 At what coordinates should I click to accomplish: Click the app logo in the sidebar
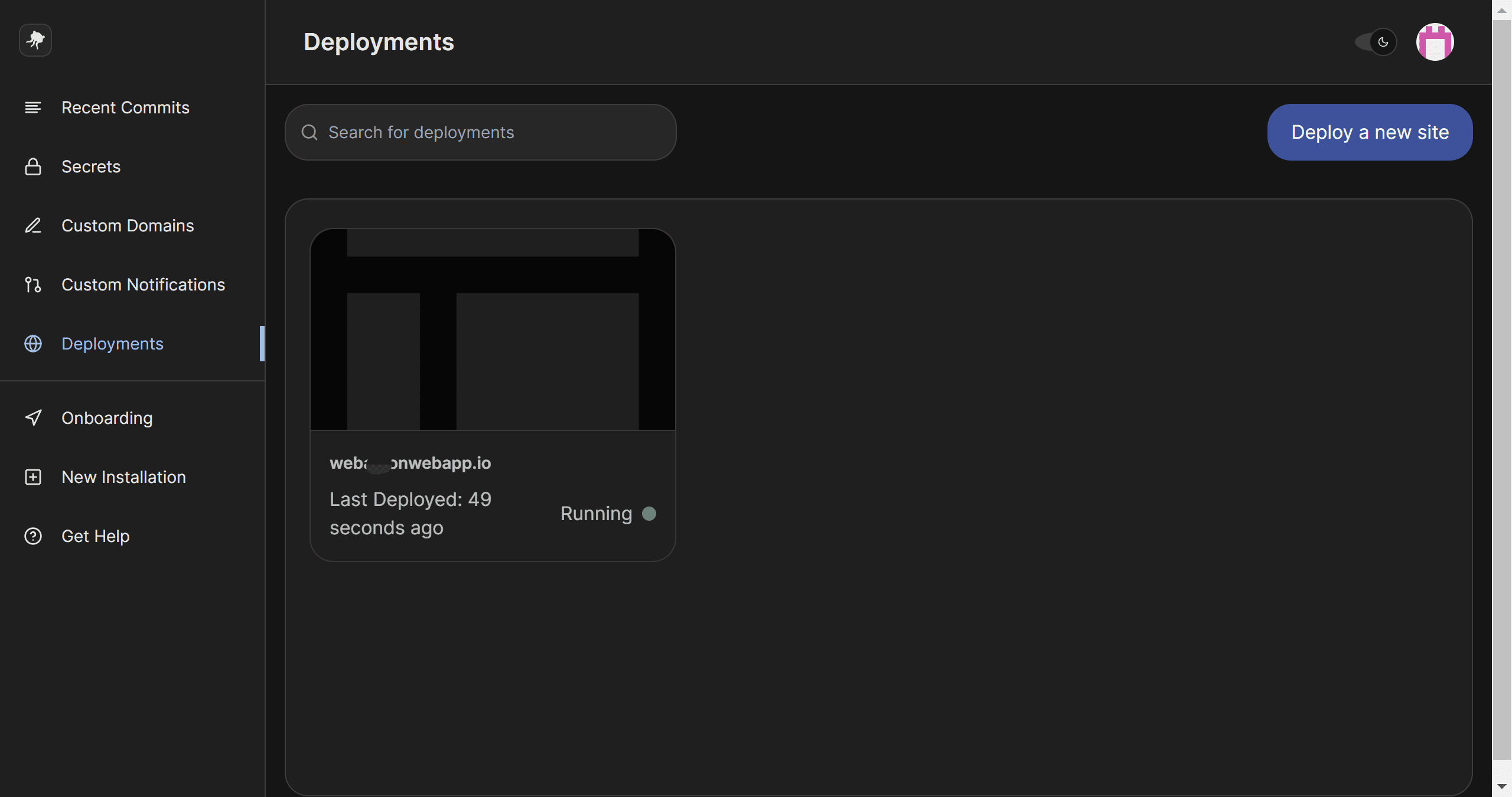click(x=35, y=40)
